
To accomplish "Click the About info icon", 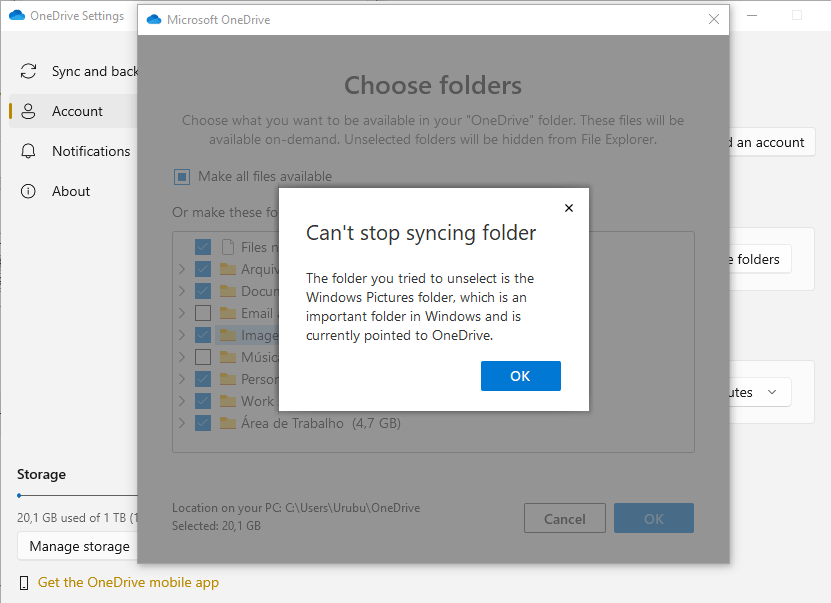I will (x=28, y=191).
